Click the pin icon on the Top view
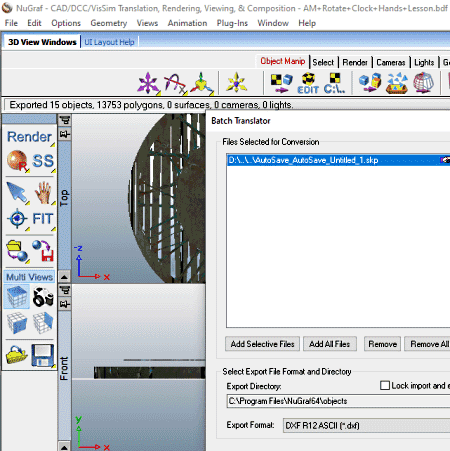Viewport: 450px width, 451px height. click(x=65, y=134)
